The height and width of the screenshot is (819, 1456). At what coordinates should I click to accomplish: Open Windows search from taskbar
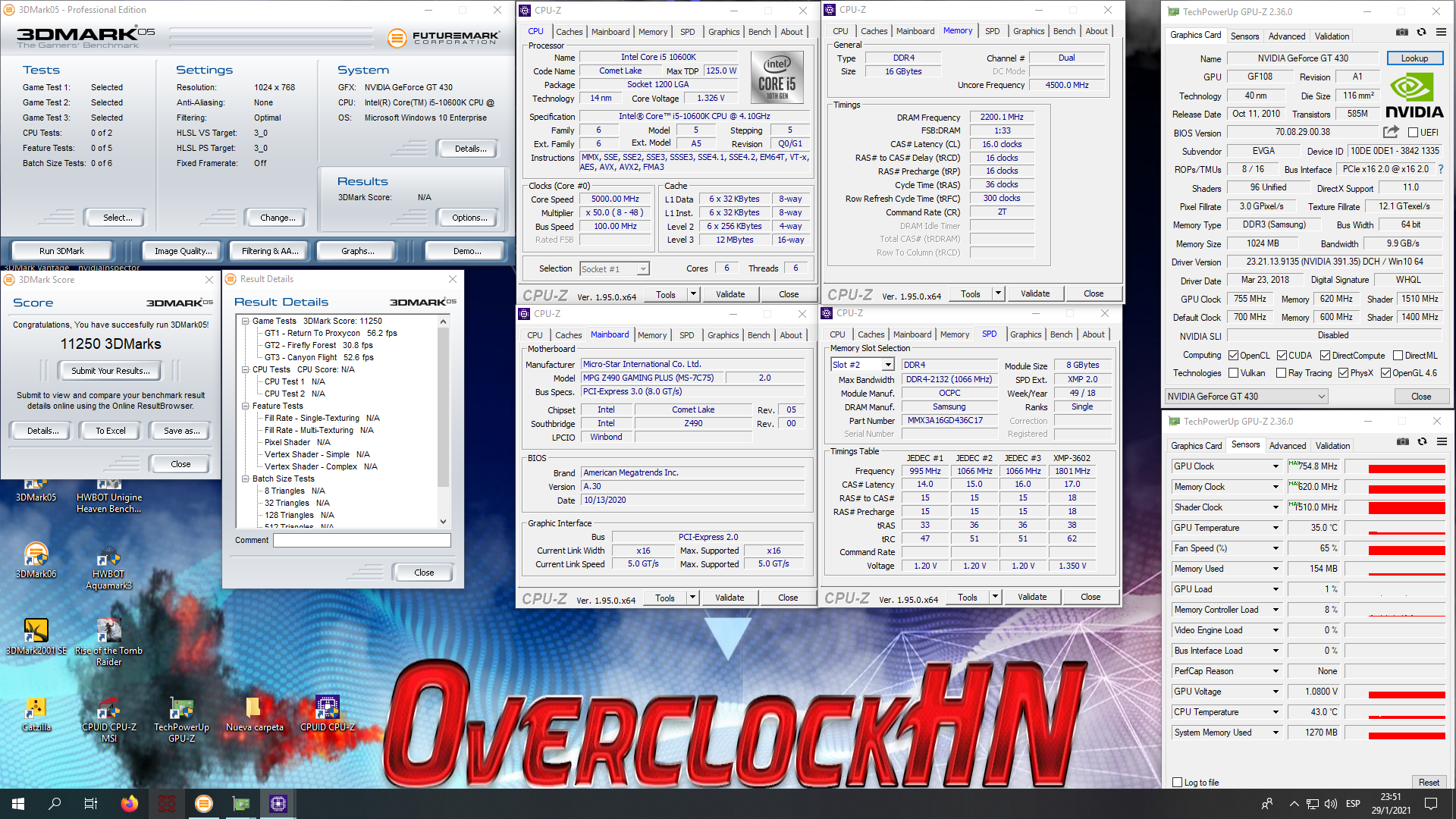click(x=55, y=804)
